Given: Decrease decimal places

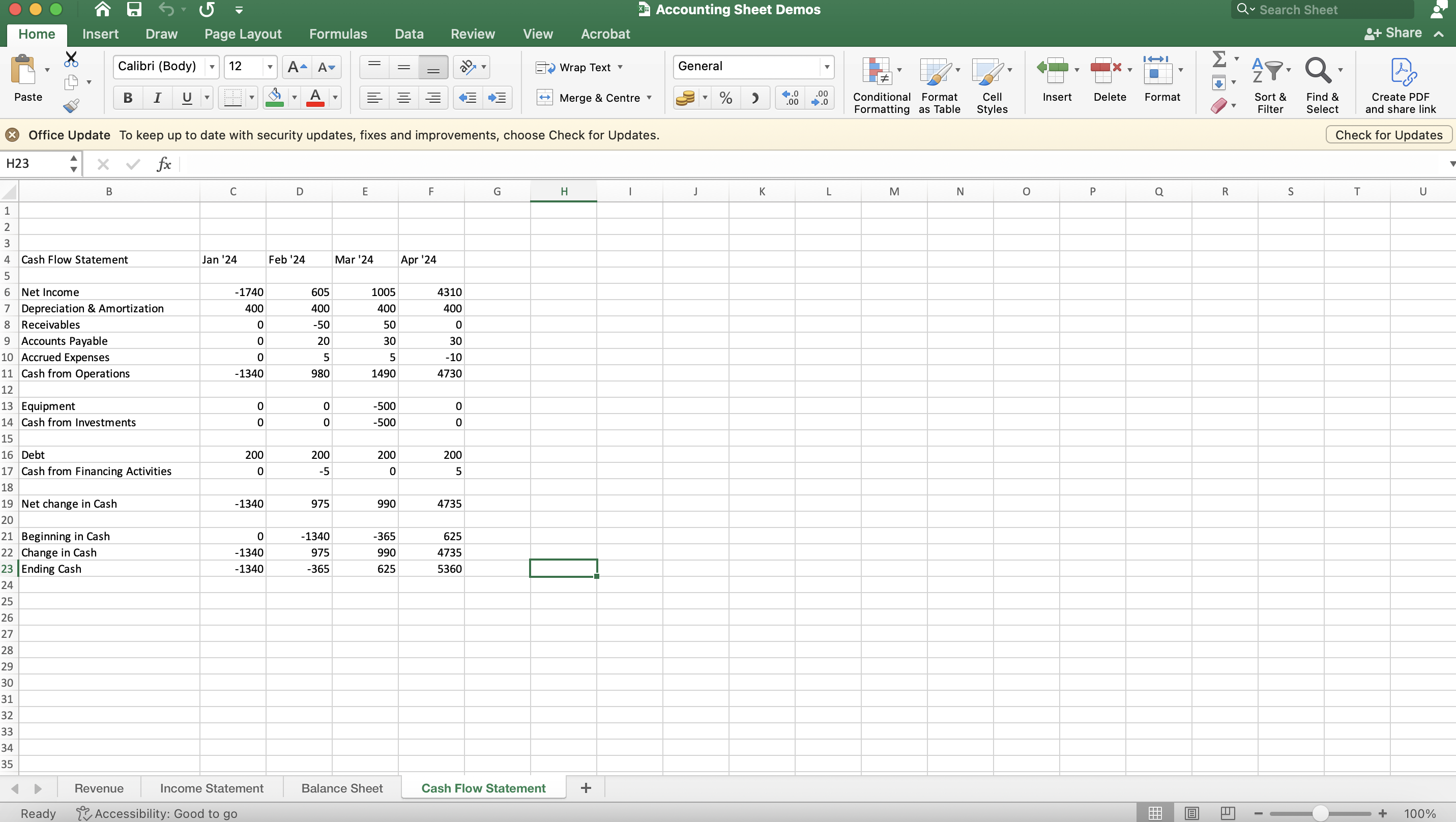Looking at the screenshot, I should [x=820, y=98].
